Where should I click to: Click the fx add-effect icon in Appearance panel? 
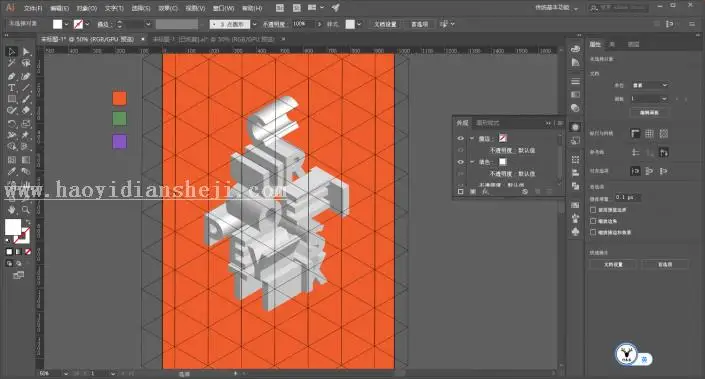coord(485,192)
